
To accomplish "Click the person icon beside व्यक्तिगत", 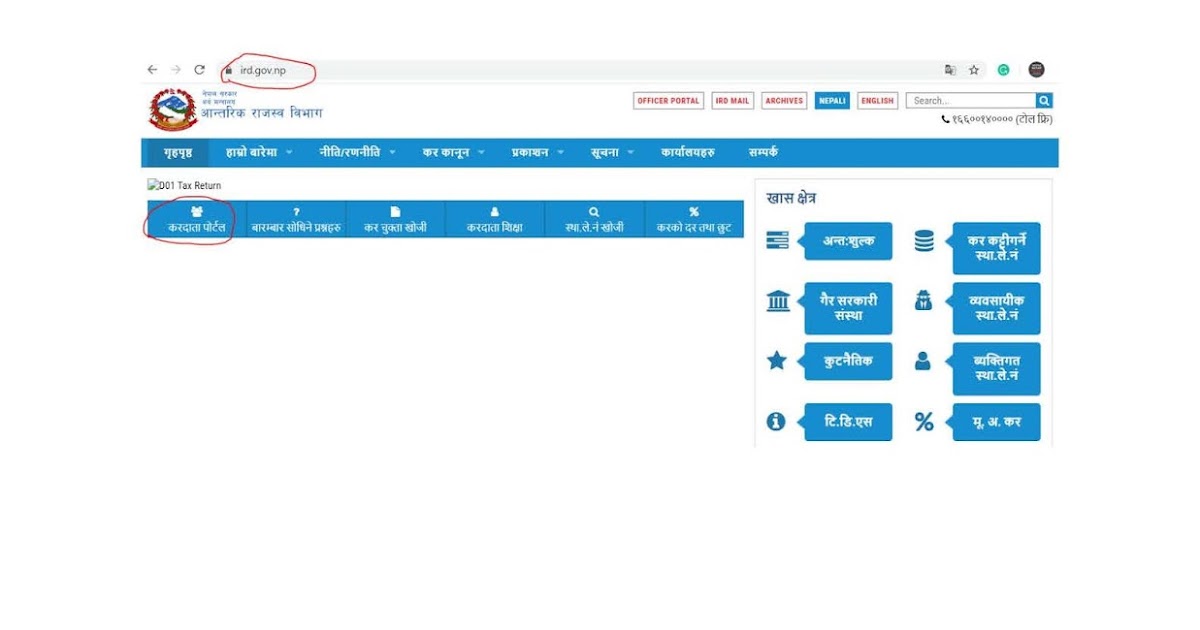I will 923,361.
